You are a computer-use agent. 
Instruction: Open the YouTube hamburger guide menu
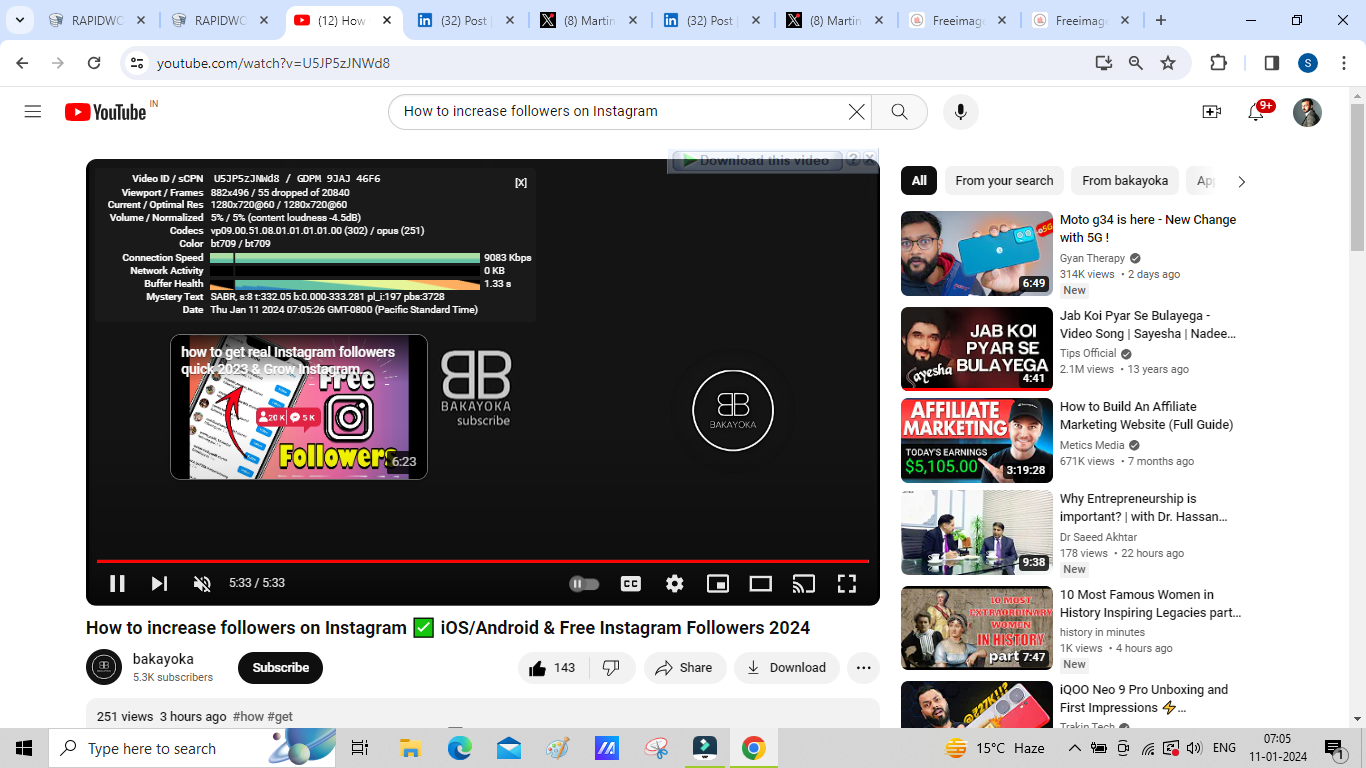pos(33,112)
